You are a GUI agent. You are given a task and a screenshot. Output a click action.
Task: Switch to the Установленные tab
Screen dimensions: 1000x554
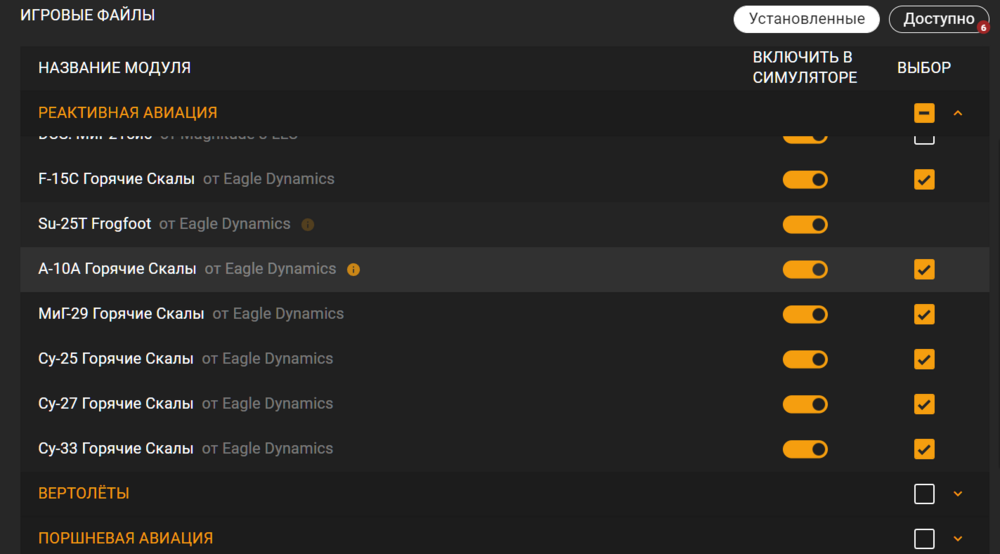click(x=806, y=19)
